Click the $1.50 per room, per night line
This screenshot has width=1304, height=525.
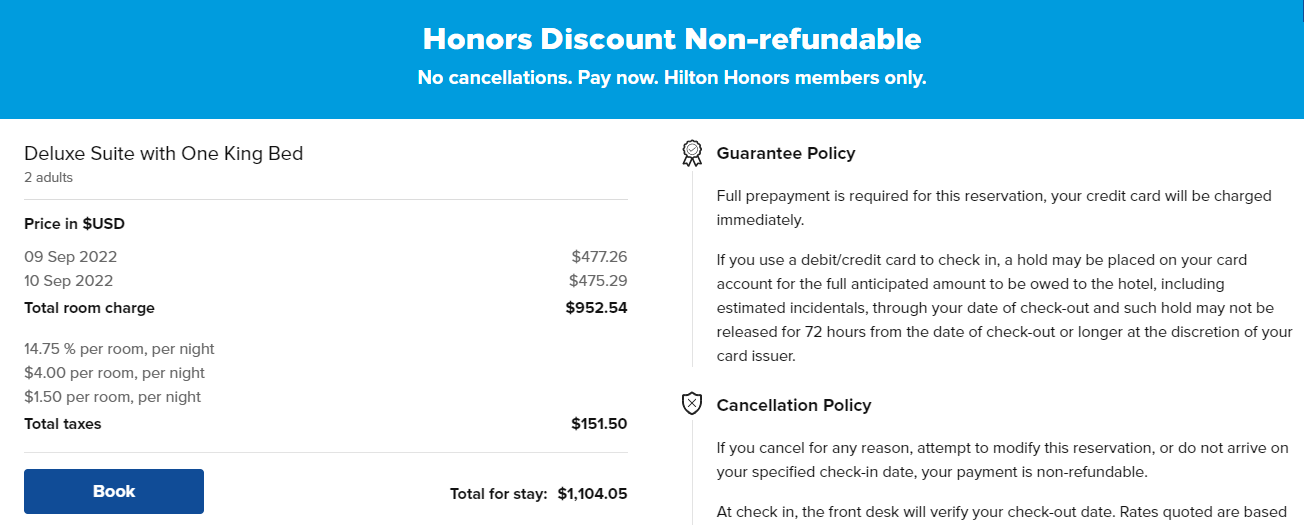coord(113,397)
